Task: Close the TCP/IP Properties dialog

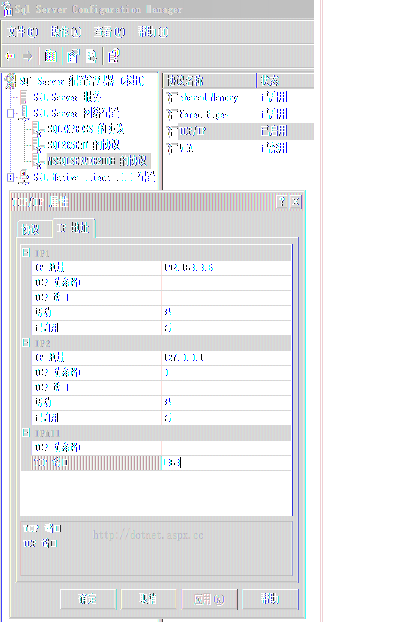Action: coord(296,202)
